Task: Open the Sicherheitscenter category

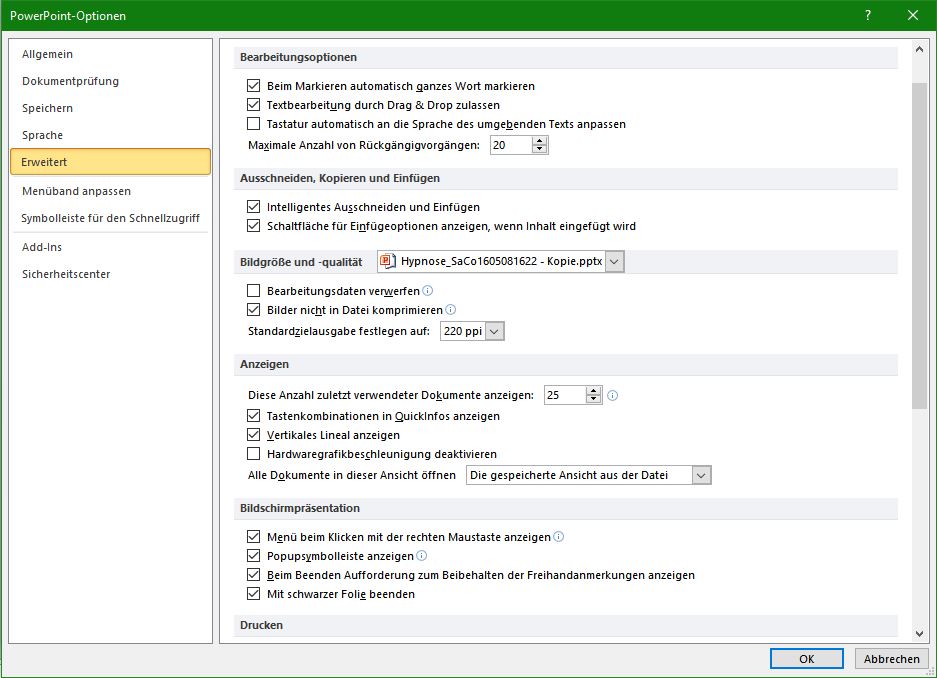Action: pyautogui.click(x=66, y=274)
